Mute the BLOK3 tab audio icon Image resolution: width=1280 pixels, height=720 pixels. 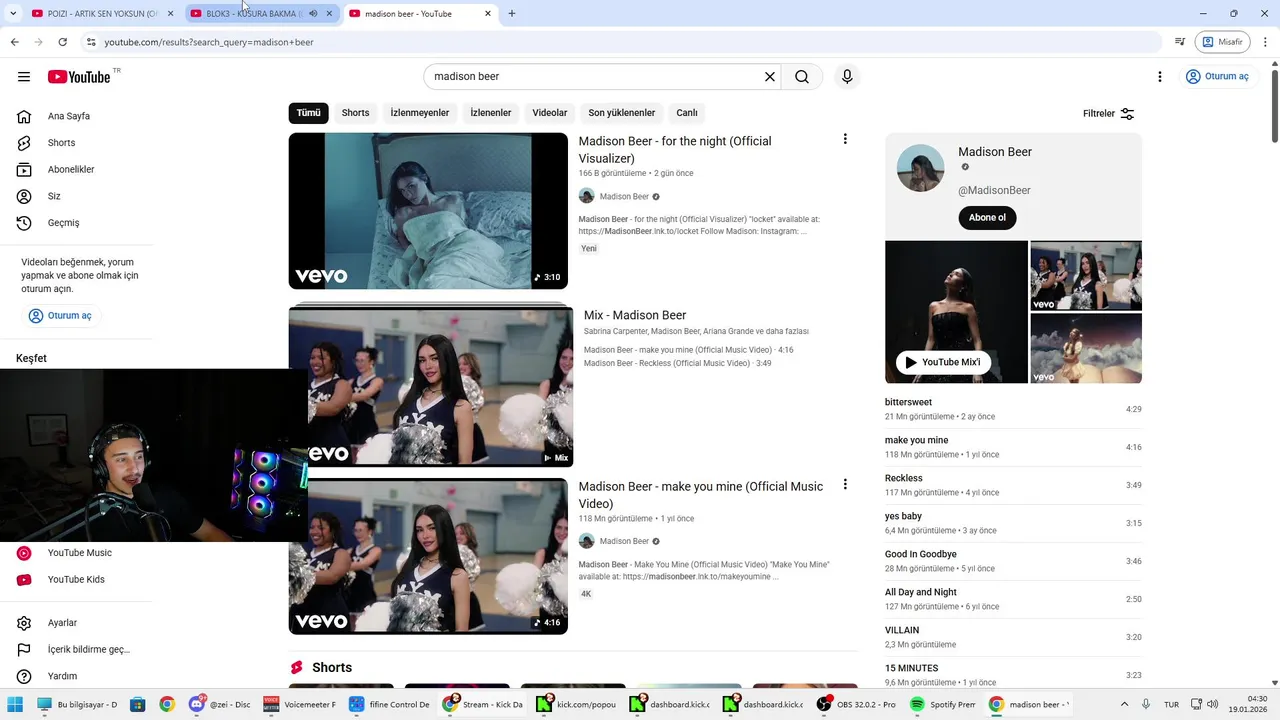click(x=313, y=14)
